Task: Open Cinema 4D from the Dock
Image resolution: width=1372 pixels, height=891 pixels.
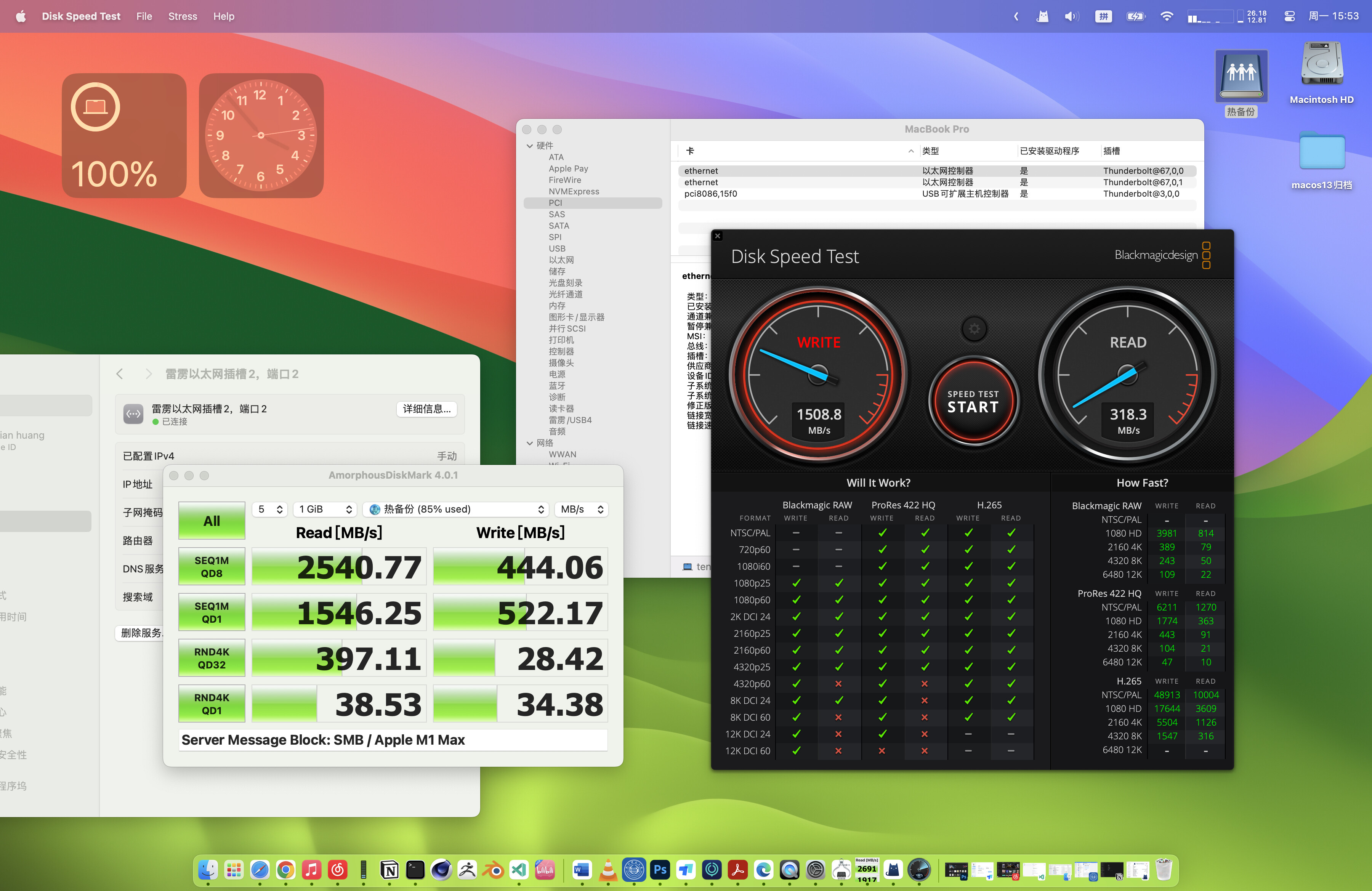Action: coord(441,870)
